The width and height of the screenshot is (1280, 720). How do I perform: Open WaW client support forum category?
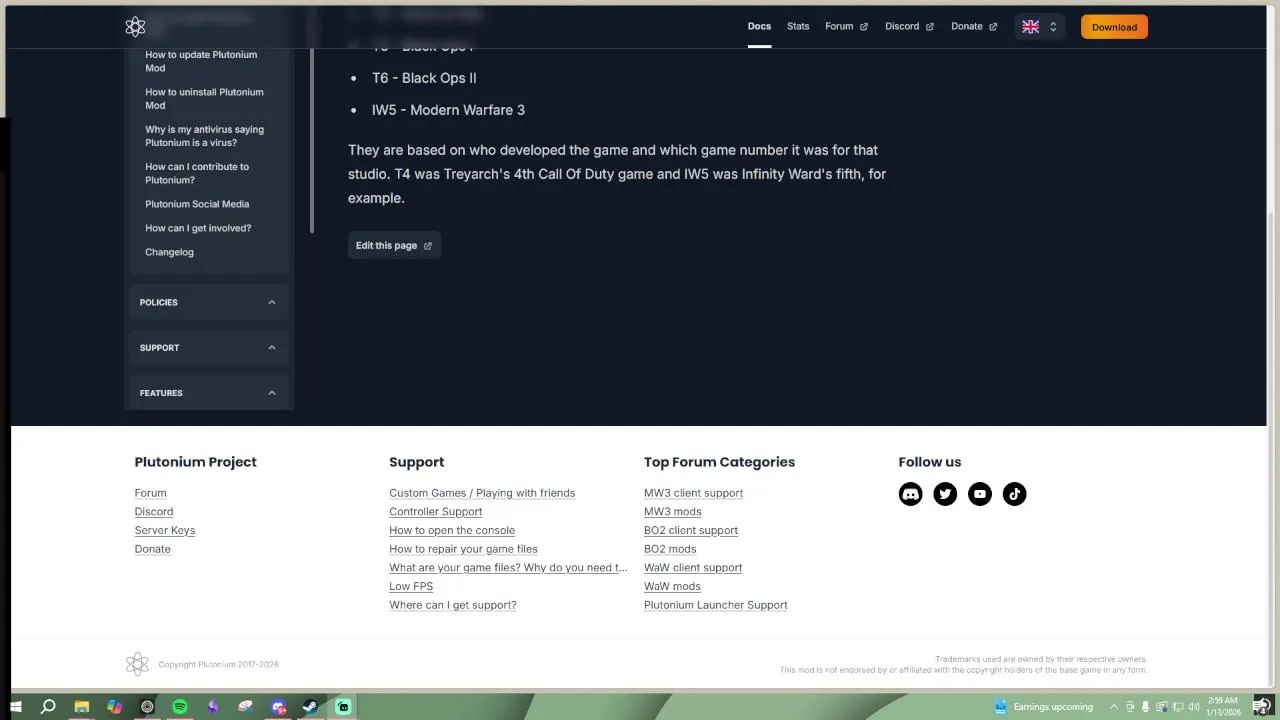(693, 568)
